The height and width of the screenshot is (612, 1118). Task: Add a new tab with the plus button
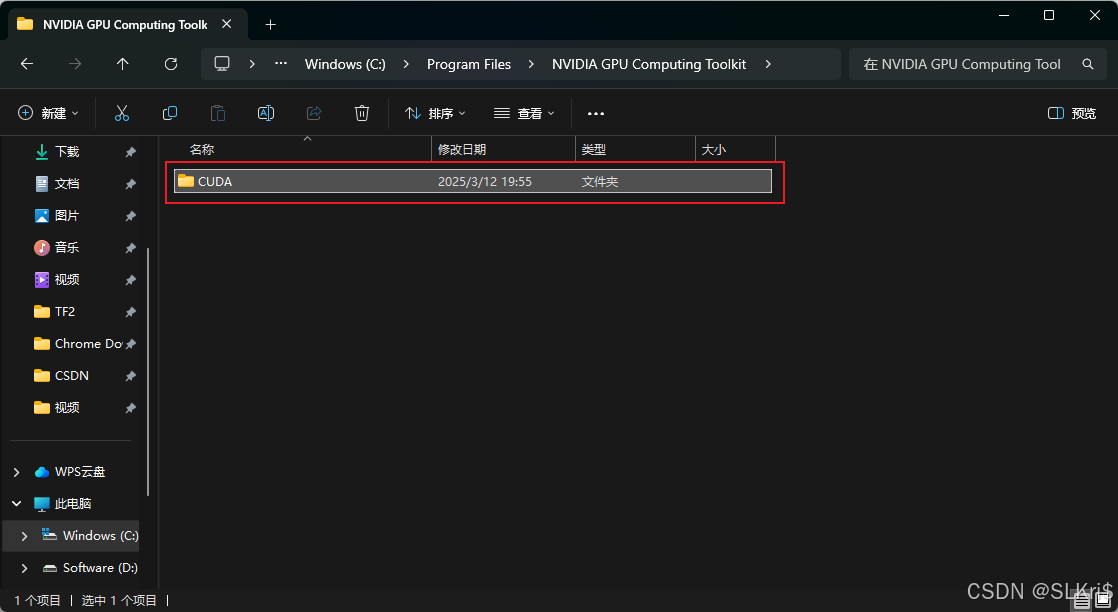tap(270, 25)
